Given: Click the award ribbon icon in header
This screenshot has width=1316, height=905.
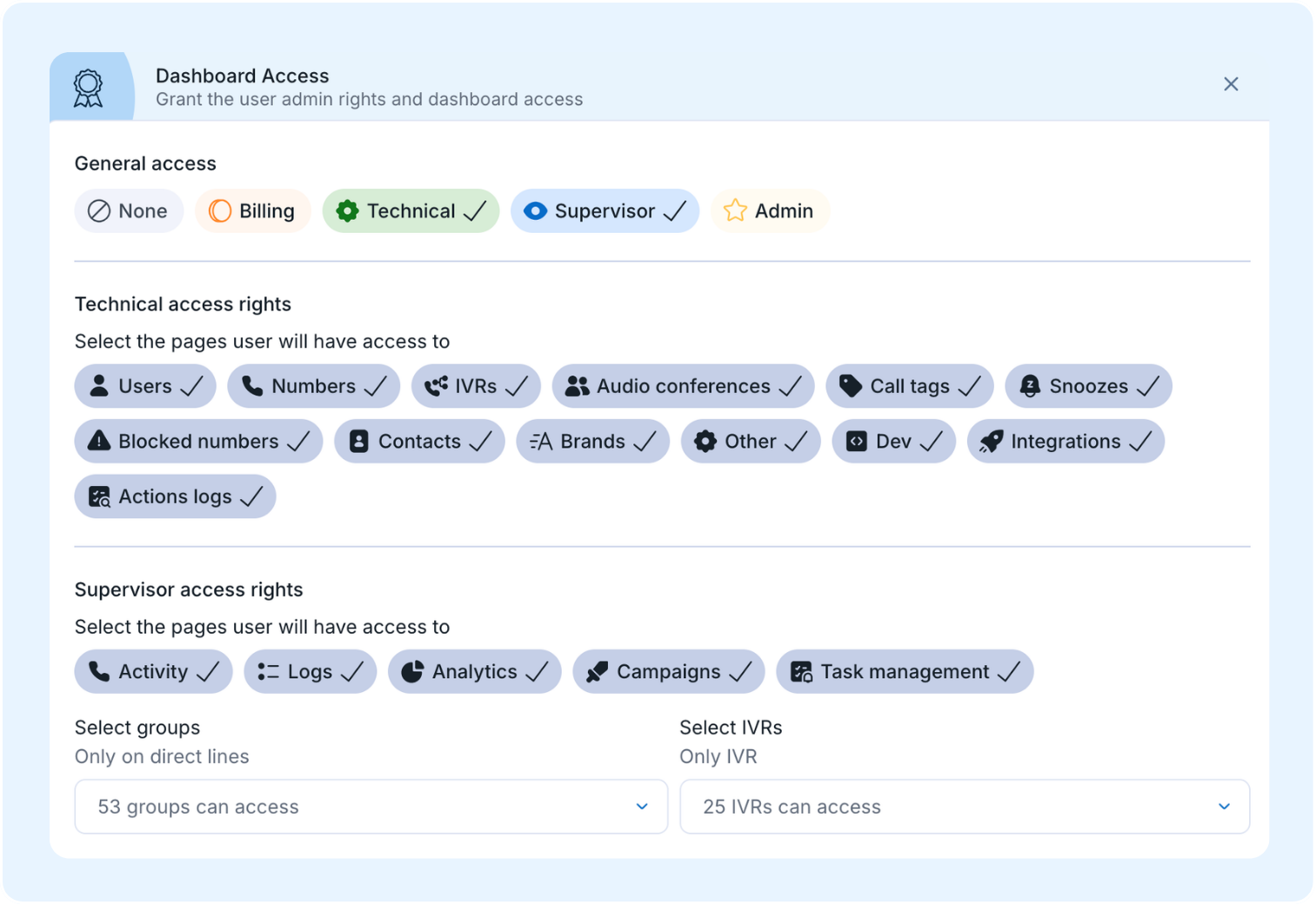Looking at the screenshot, I should point(88,88).
